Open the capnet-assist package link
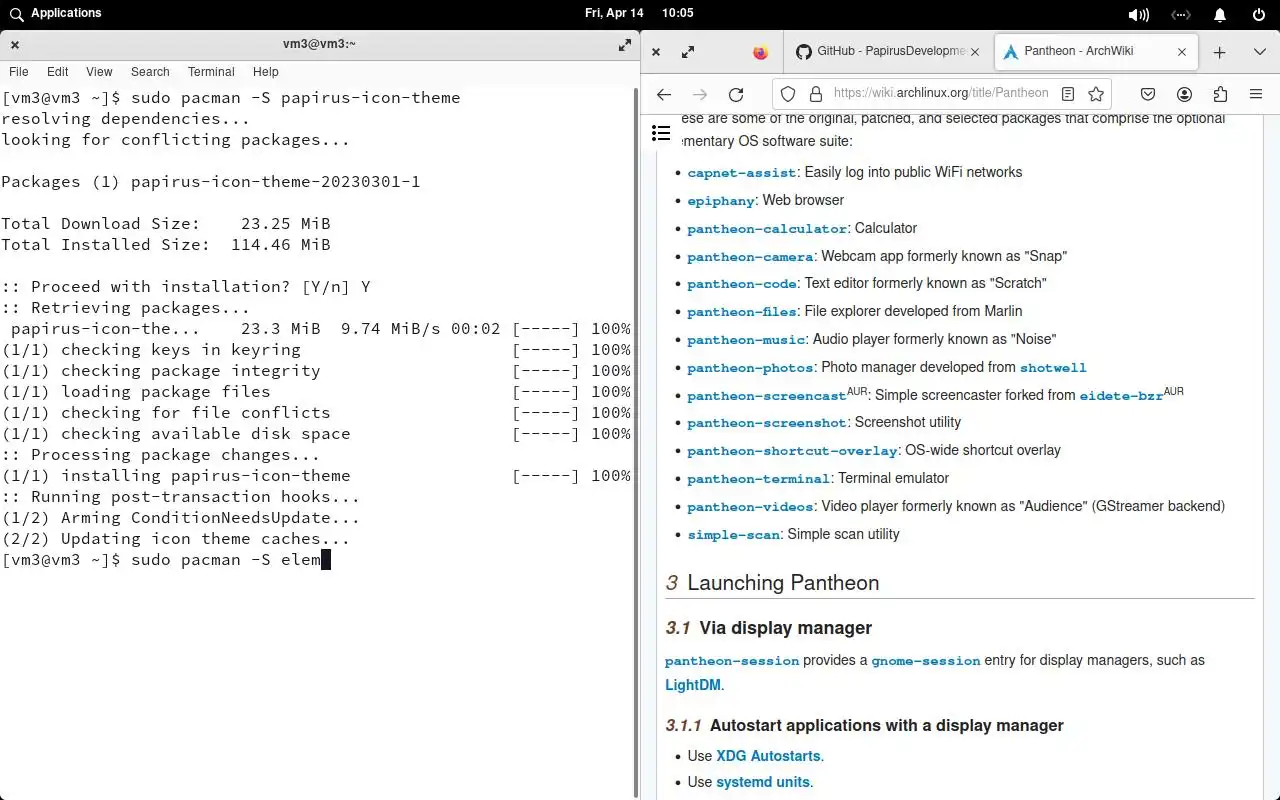Screen dimensions: 1280x800 742,173
